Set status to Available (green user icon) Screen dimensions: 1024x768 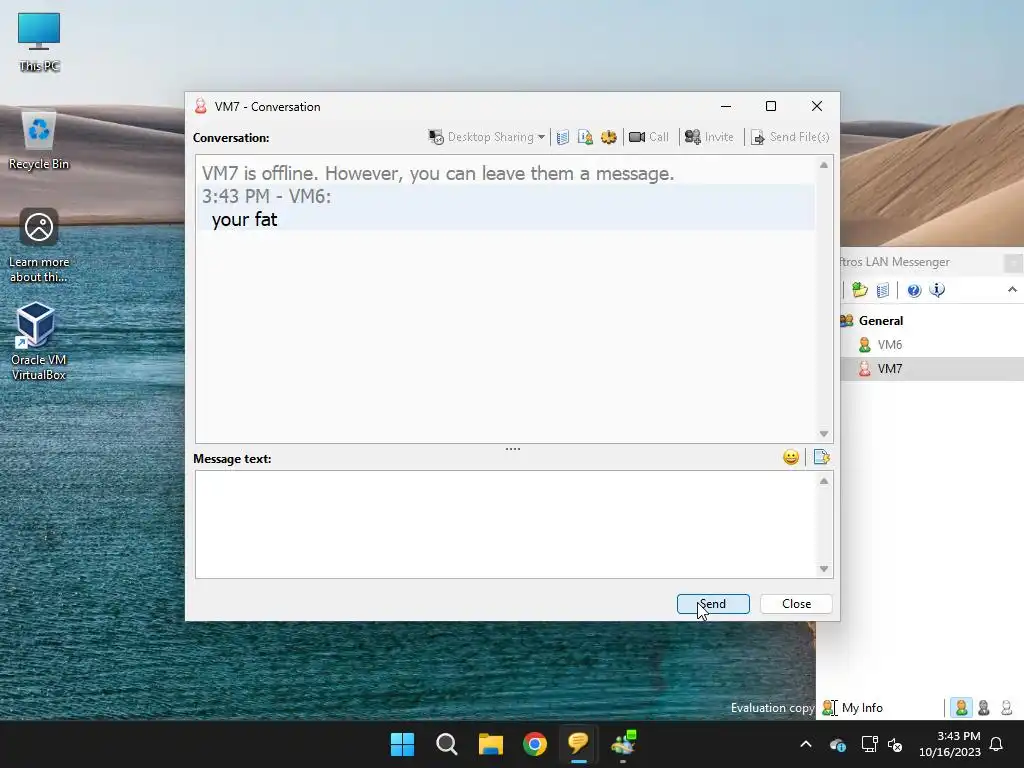click(961, 708)
